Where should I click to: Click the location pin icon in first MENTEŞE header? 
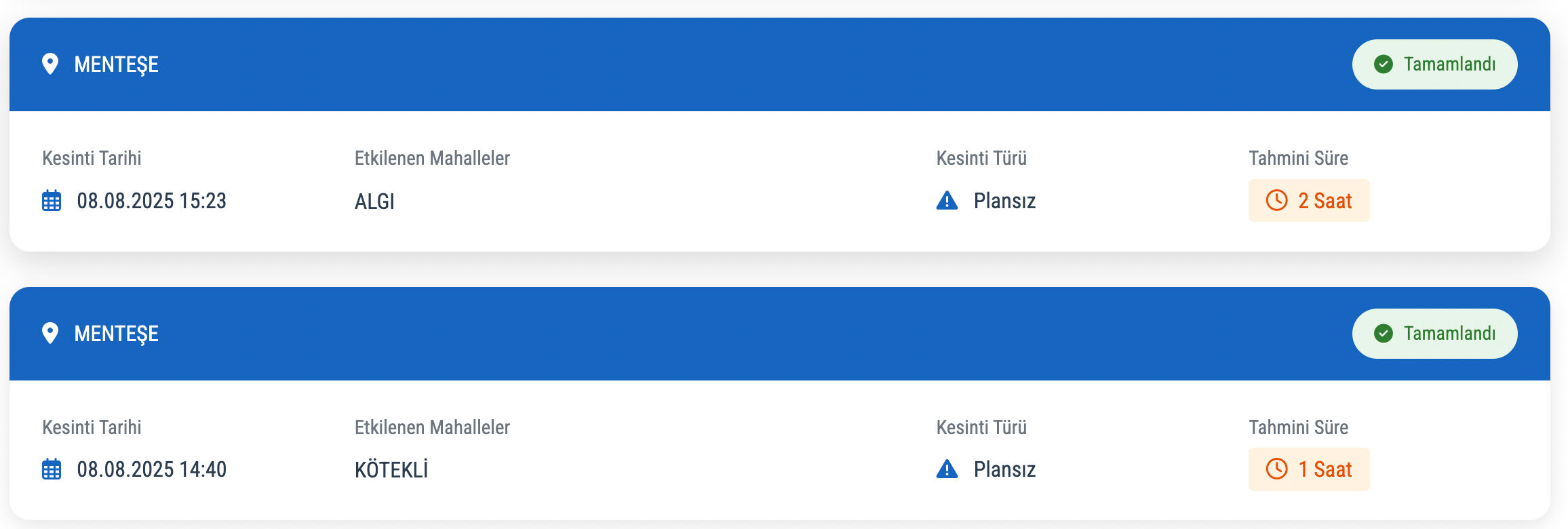pyautogui.click(x=50, y=64)
